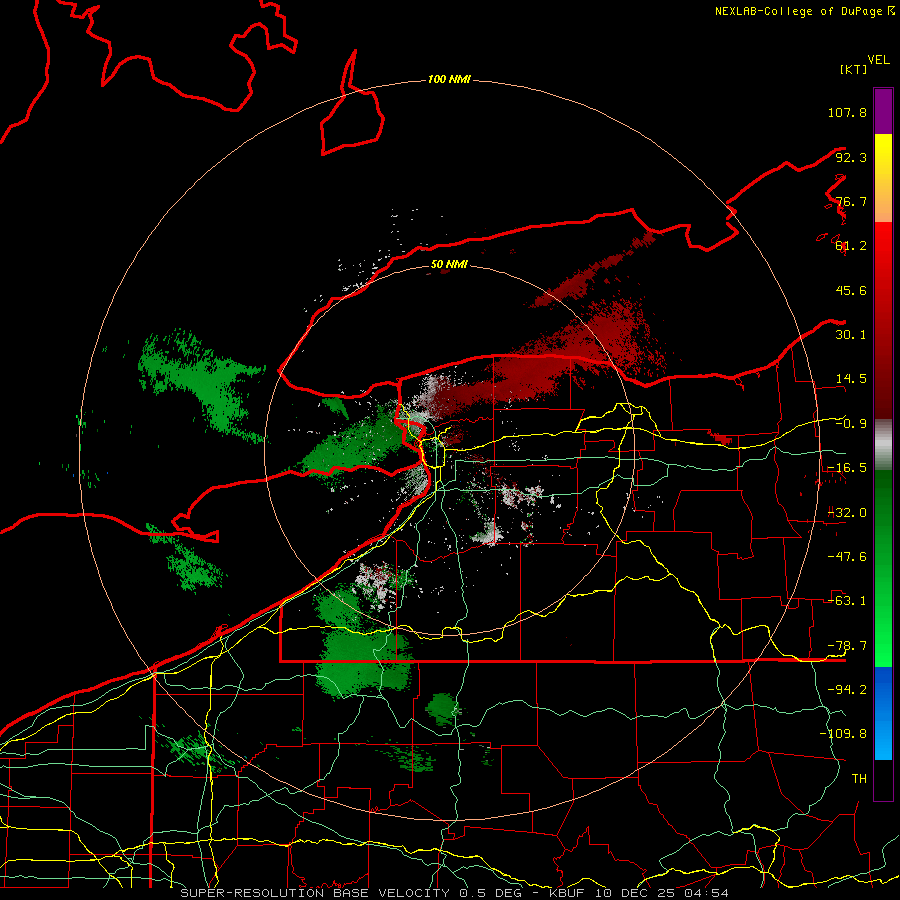Click the 45.6 legend value
The image size is (900, 900).
[x=851, y=290]
